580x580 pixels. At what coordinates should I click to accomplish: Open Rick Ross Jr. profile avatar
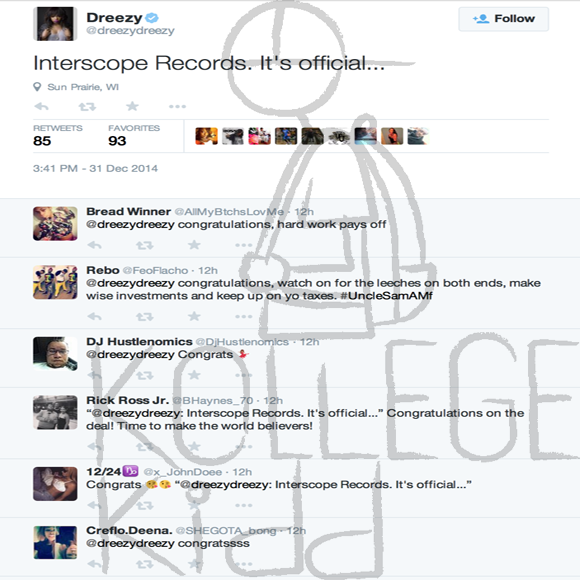click(x=55, y=412)
